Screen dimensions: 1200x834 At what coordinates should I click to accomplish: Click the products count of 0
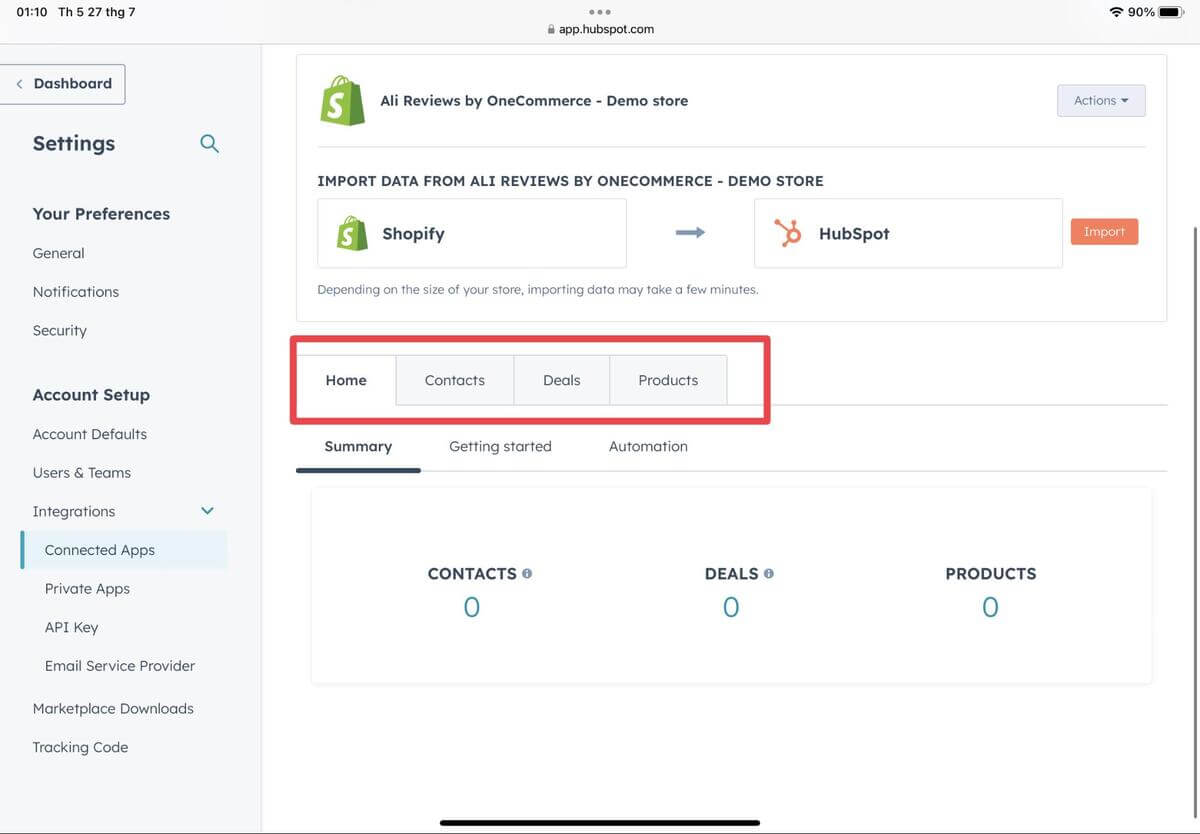[990, 608]
